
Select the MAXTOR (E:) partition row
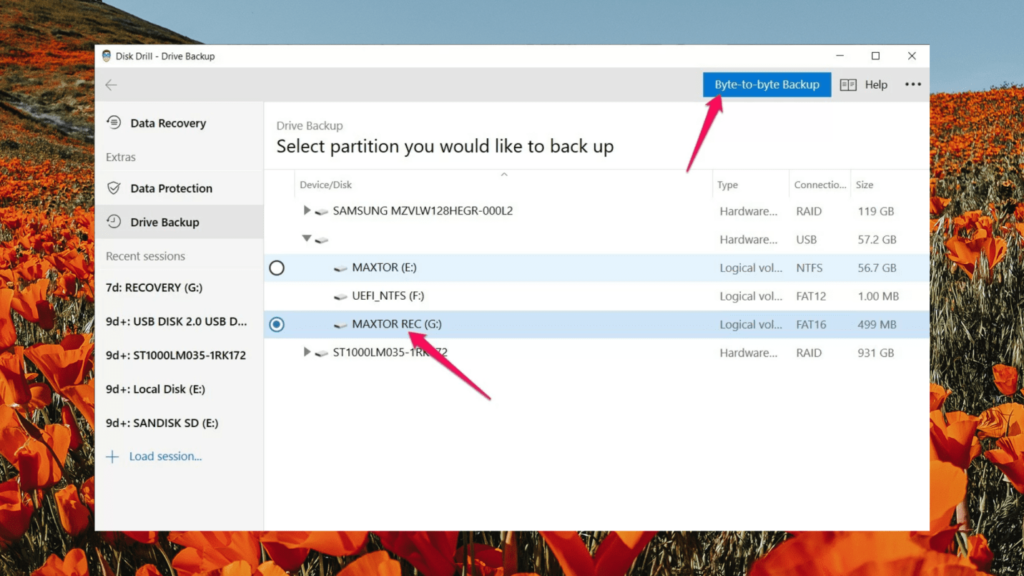coord(596,268)
